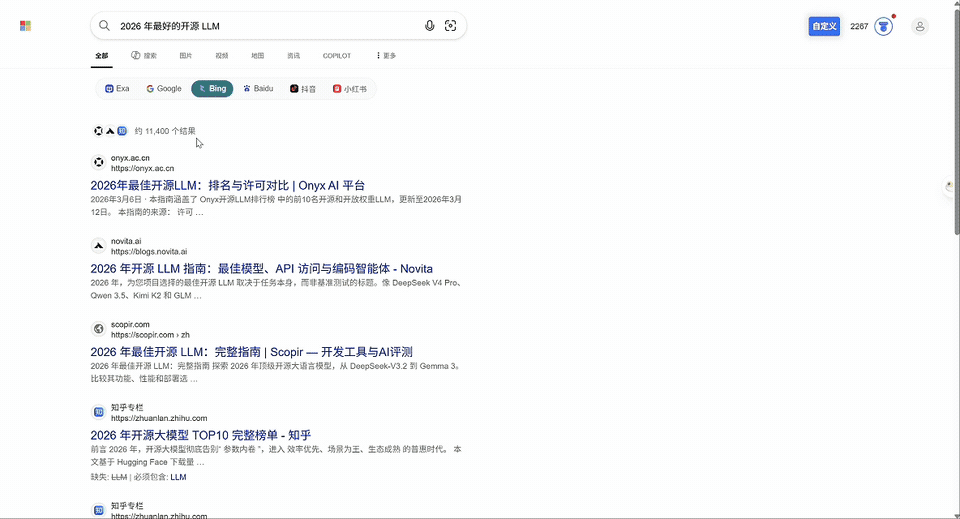Click the onyx.ac.cn site name
This screenshot has width=960, height=519.
(x=130, y=158)
